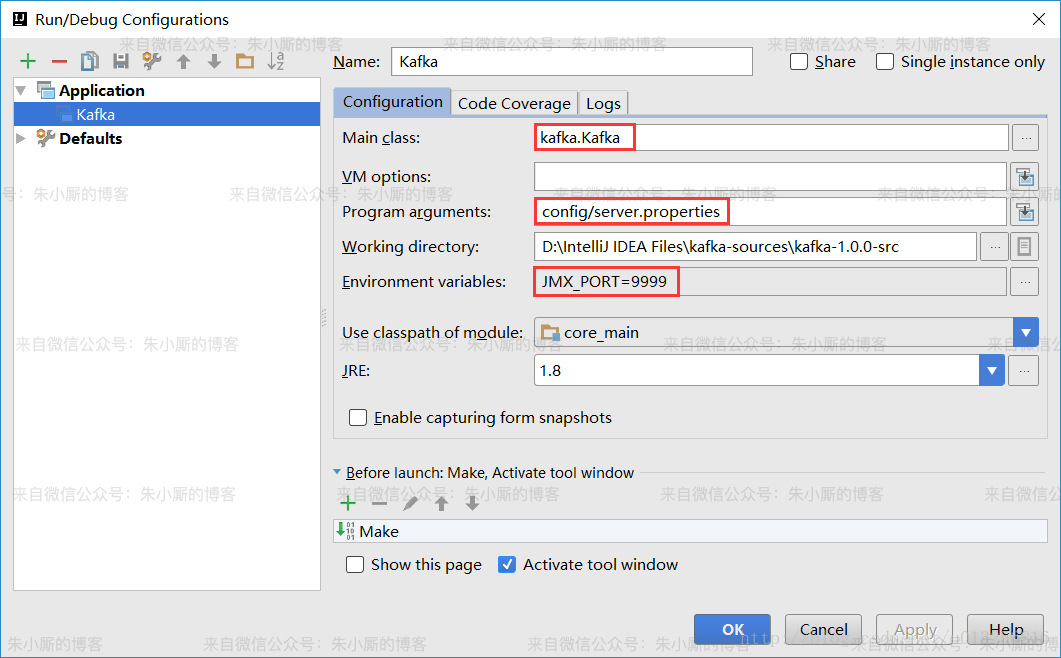Open the classpath module dropdown

point(1026,332)
